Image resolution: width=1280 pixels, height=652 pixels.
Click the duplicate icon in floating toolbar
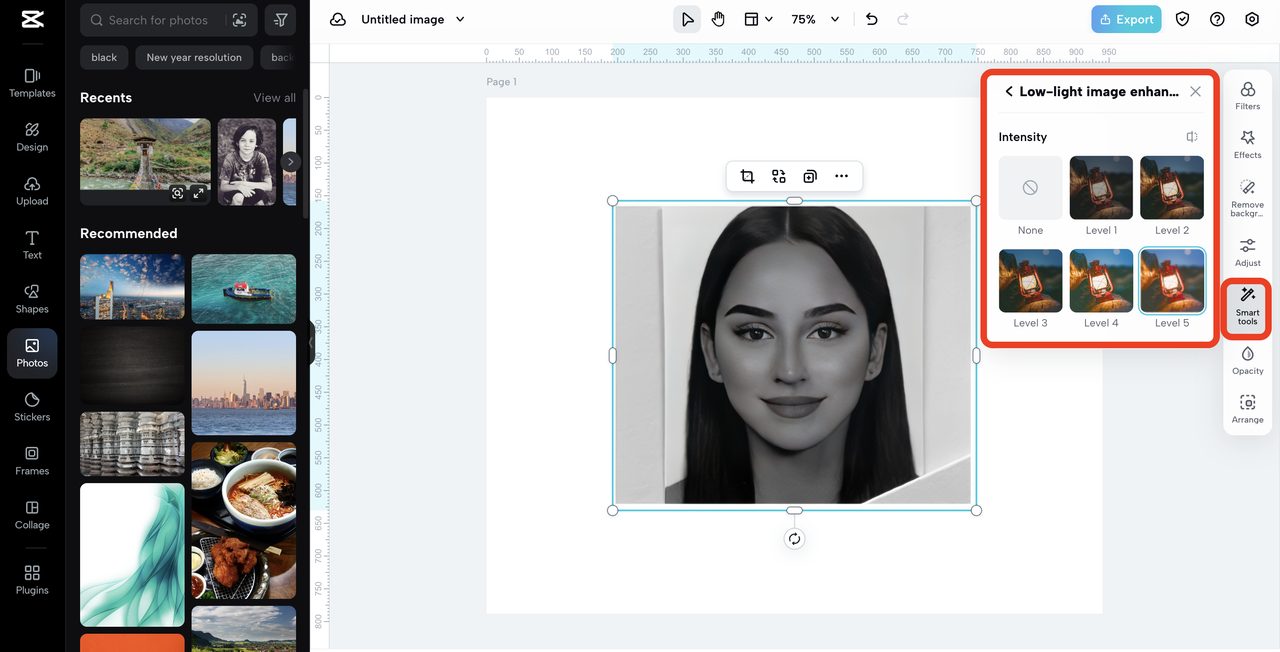coord(810,177)
